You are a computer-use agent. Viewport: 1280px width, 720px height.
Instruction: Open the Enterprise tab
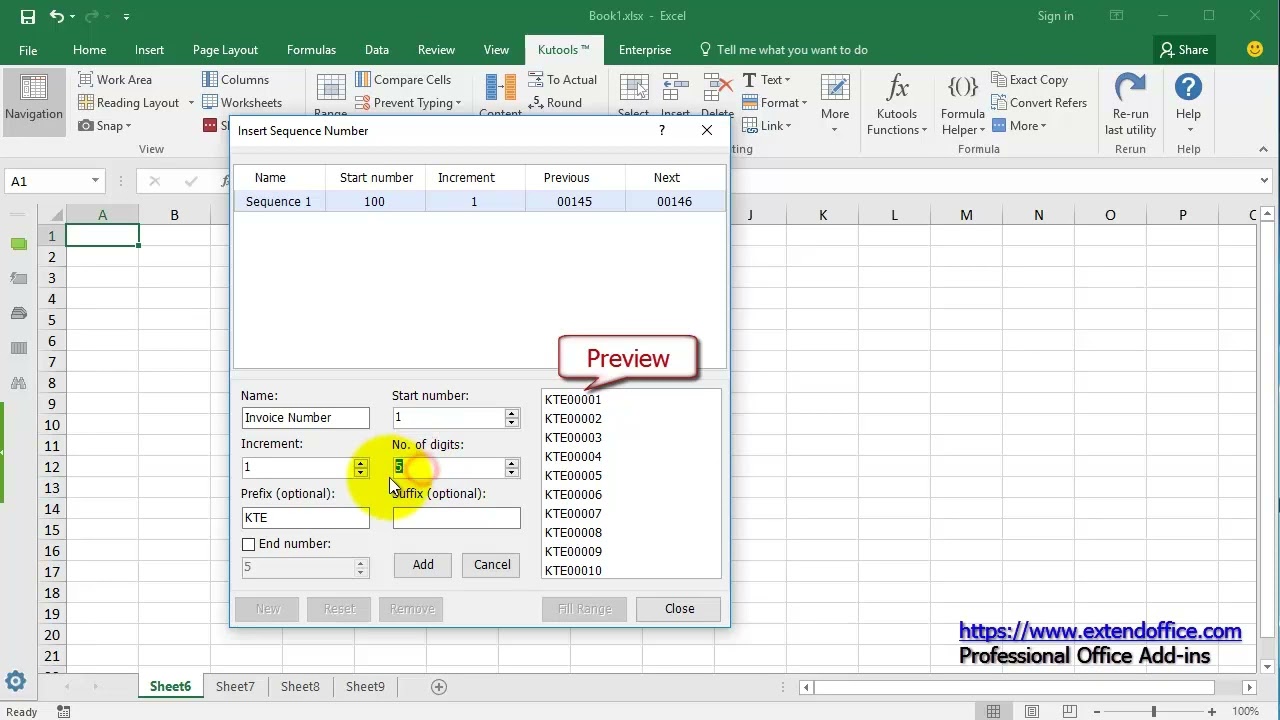pyautogui.click(x=645, y=50)
